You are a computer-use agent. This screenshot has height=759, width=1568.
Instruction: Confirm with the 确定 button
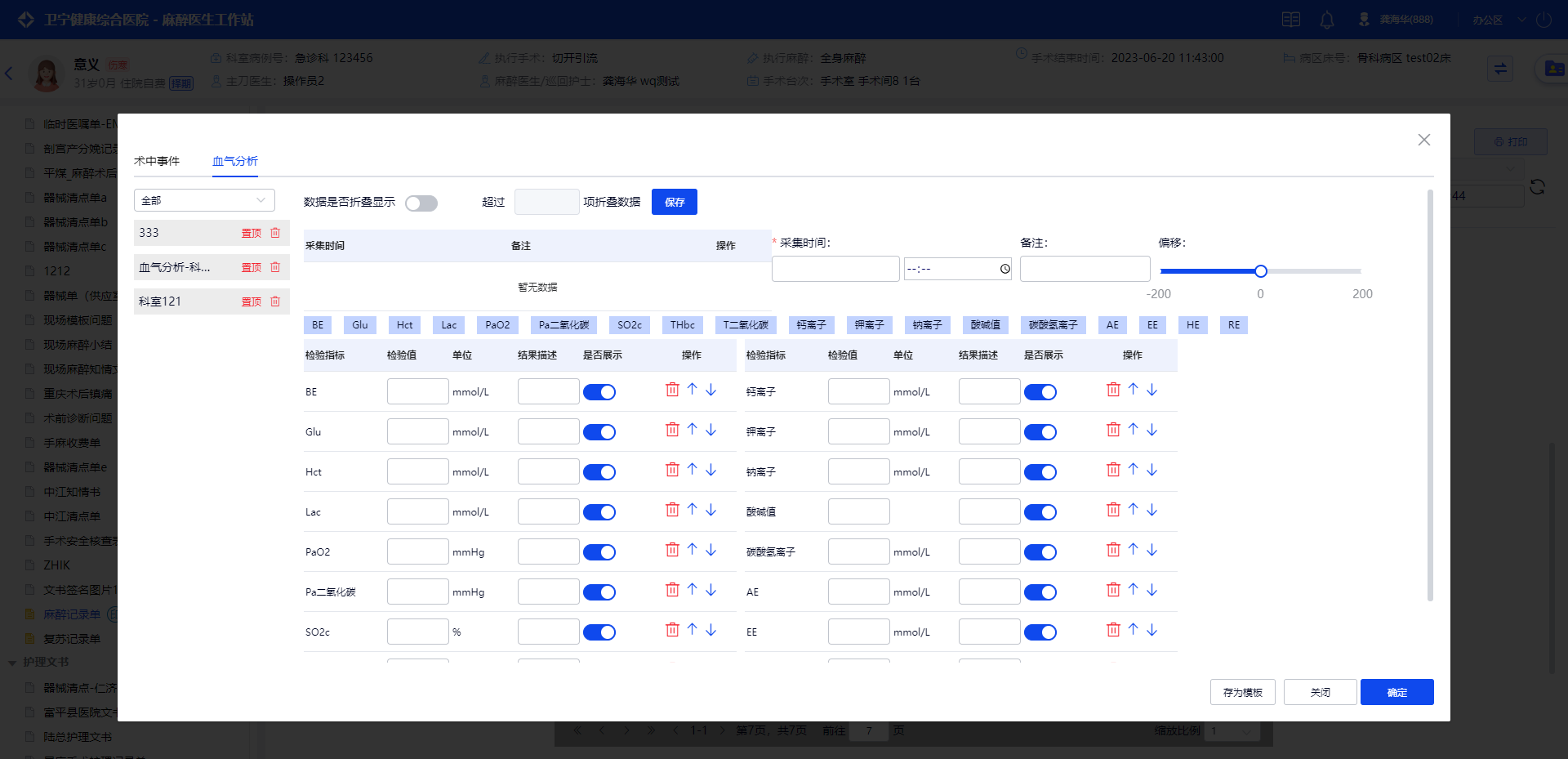pyautogui.click(x=1397, y=692)
